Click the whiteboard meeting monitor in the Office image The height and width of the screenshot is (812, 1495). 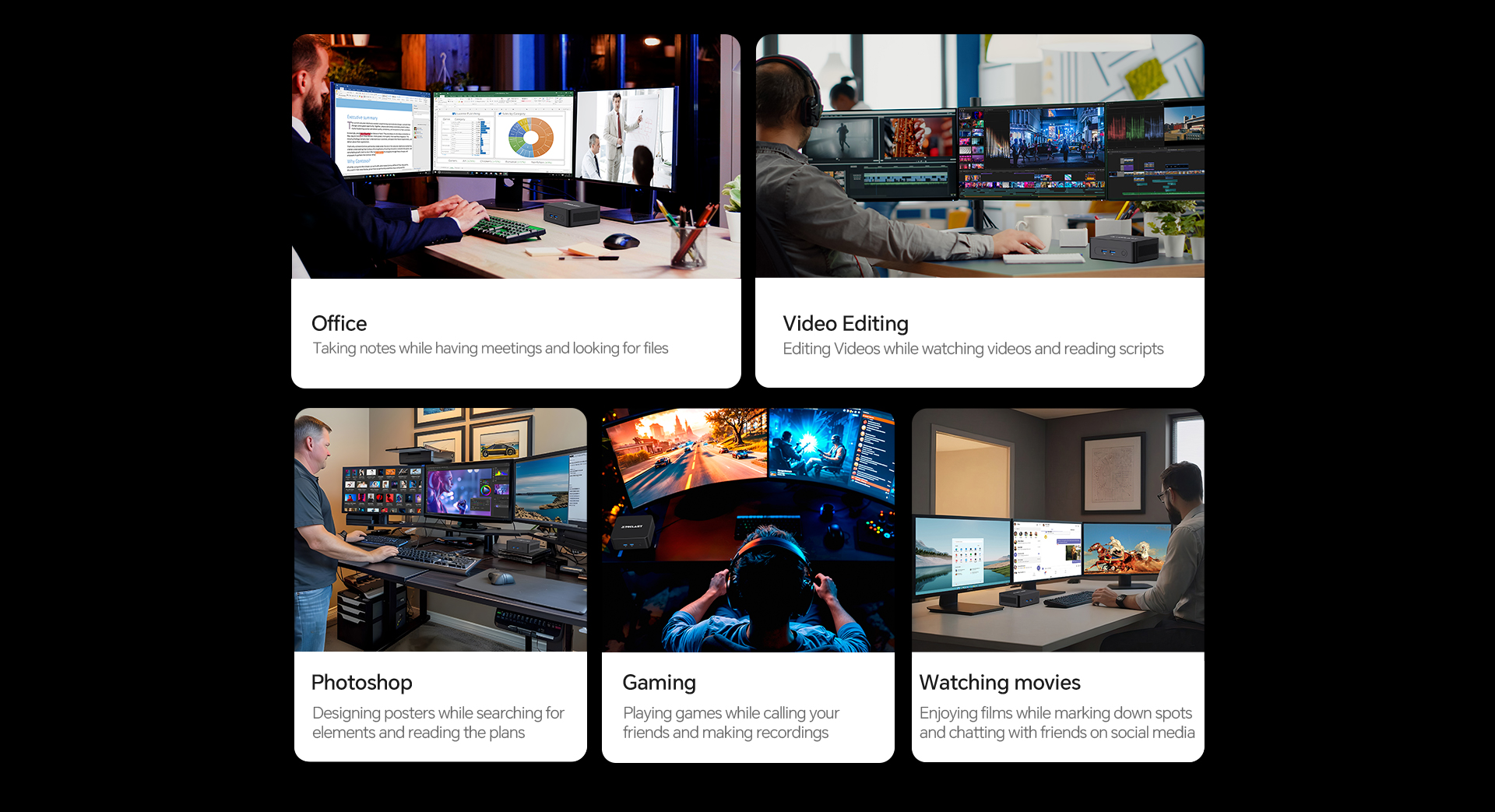[x=625, y=136]
